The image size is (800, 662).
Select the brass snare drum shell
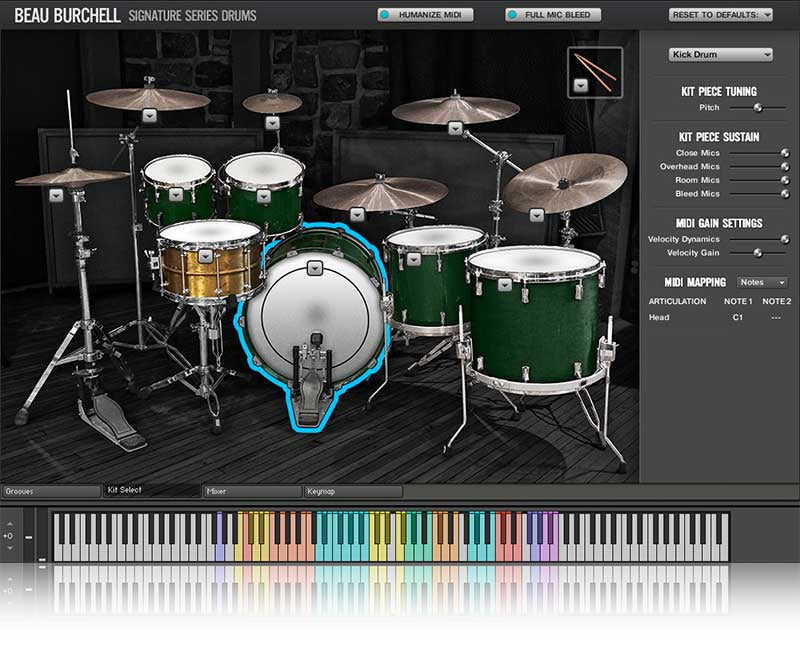pyautogui.click(x=210, y=273)
